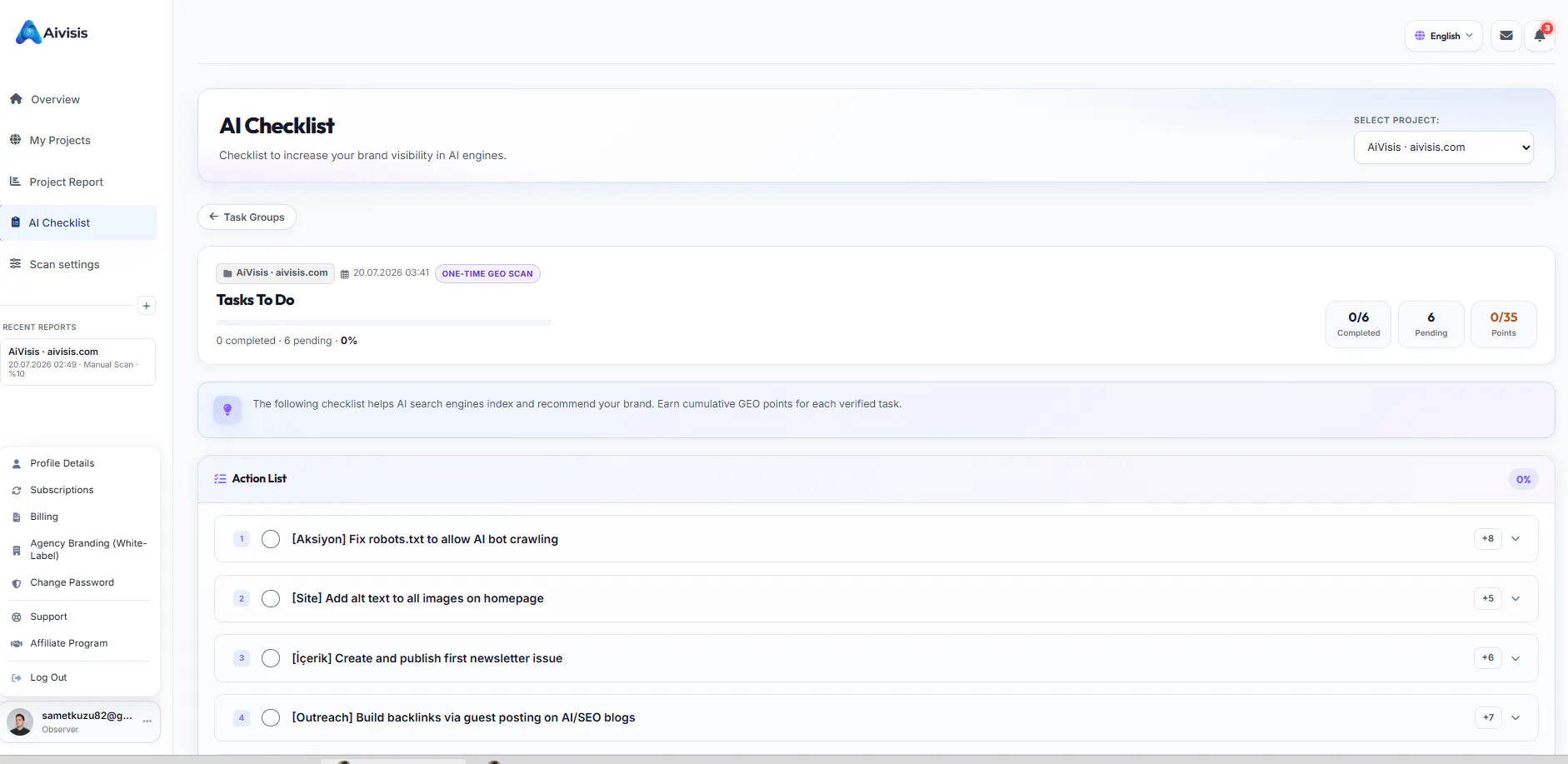
Task: Click the Action List 0% badge
Action: pyautogui.click(x=1523, y=480)
